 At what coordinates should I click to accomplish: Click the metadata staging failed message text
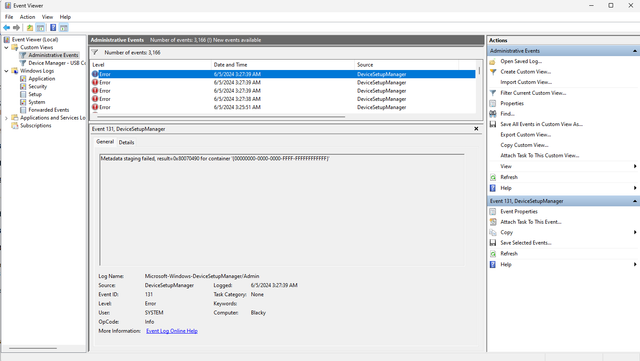[215, 158]
